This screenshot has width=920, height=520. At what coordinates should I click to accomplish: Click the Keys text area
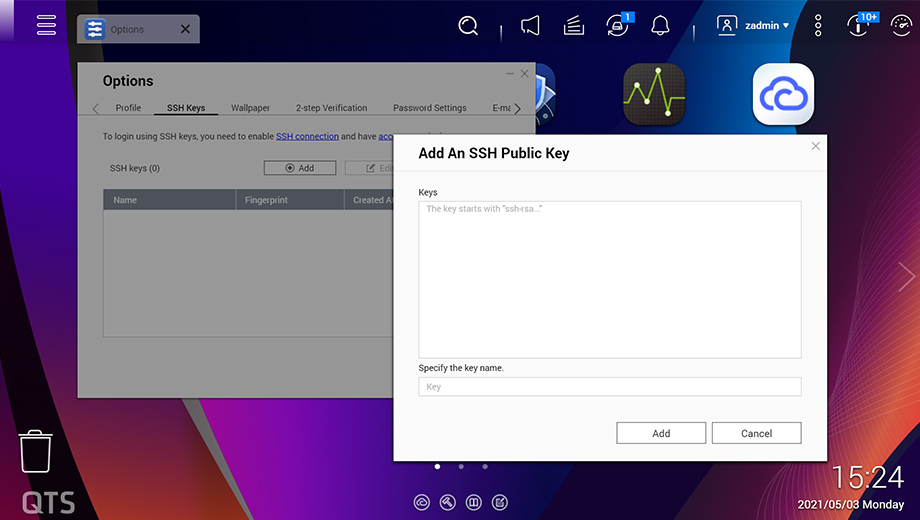tap(609, 280)
